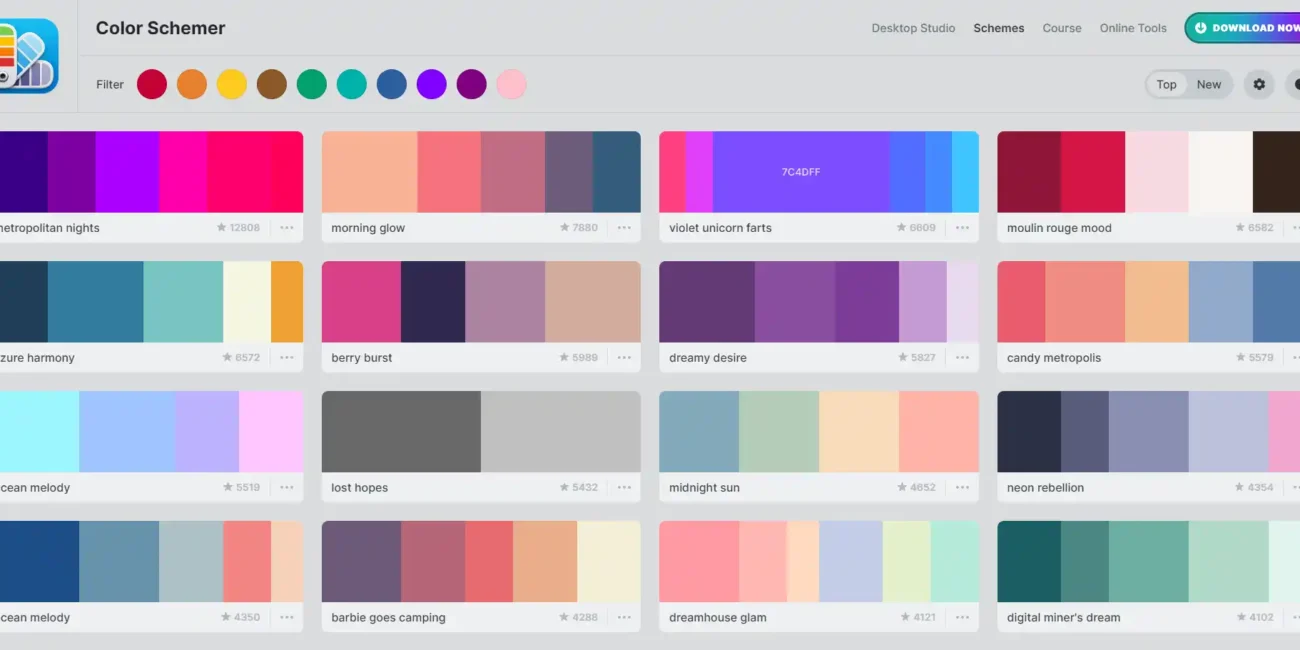1300x650 pixels.
Task: Click the Download Now button
Action: [1243, 28]
